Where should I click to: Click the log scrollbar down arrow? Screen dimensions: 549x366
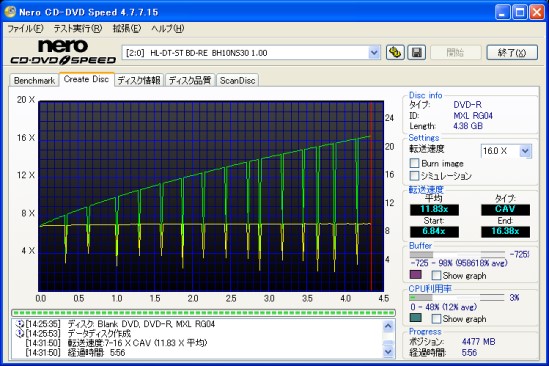(388, 351)
